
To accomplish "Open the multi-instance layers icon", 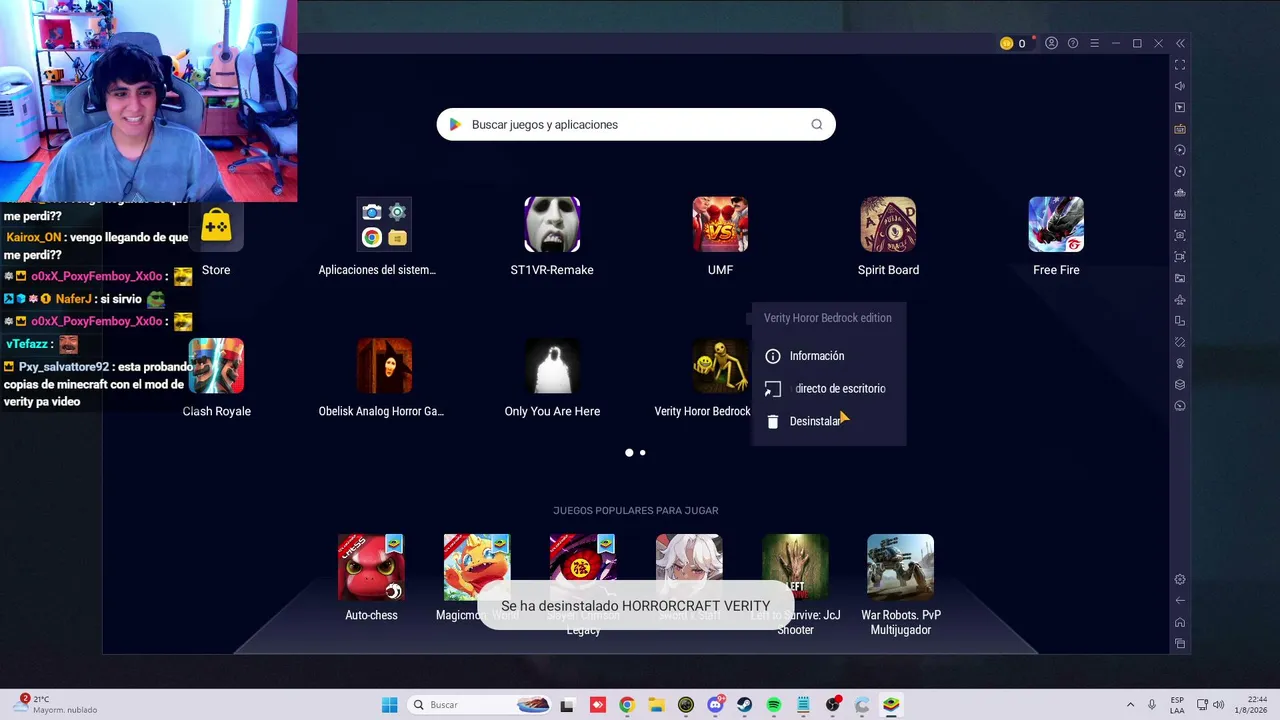I will click(x=1180, y=385).
